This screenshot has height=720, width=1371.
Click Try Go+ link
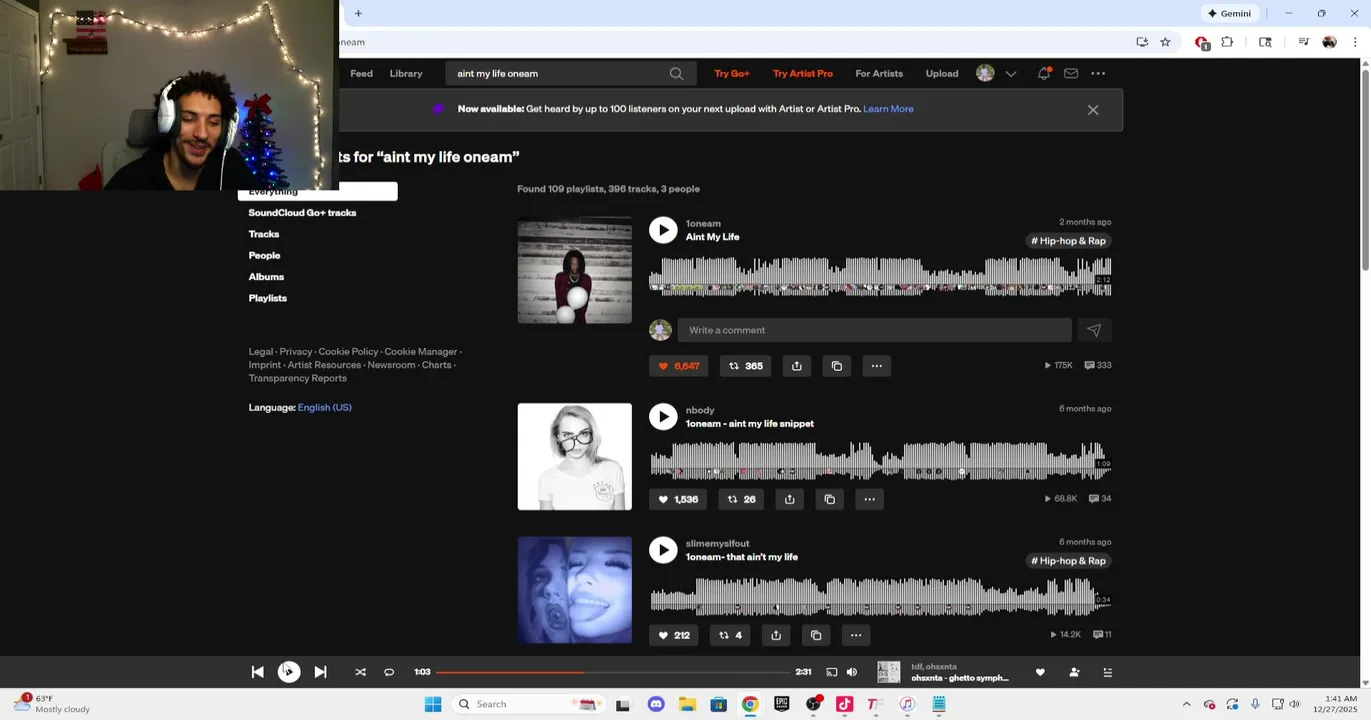coord(732,73)
